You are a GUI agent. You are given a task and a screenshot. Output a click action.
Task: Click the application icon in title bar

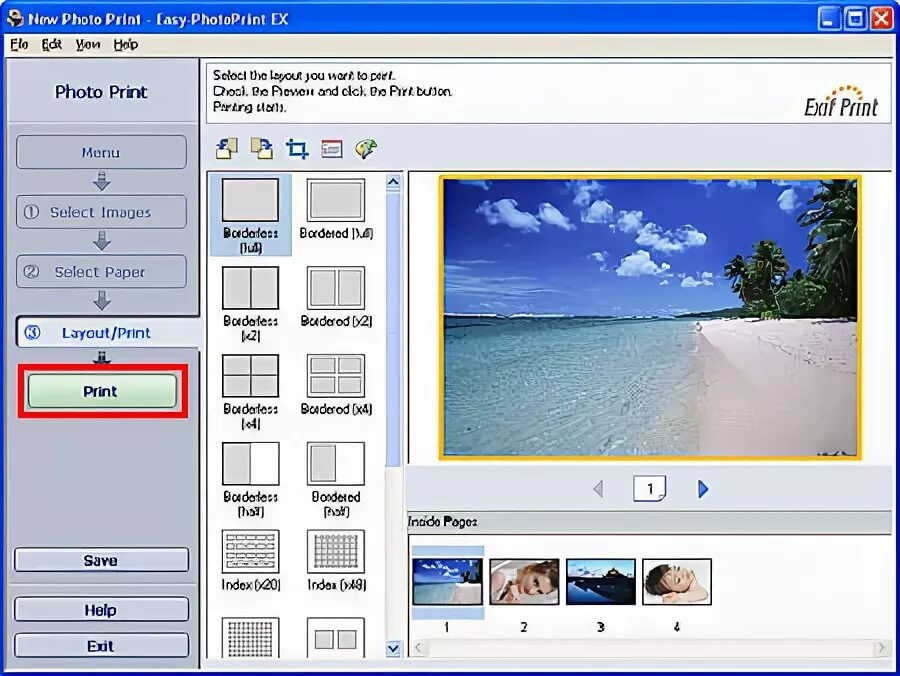[x=14, y=18]
